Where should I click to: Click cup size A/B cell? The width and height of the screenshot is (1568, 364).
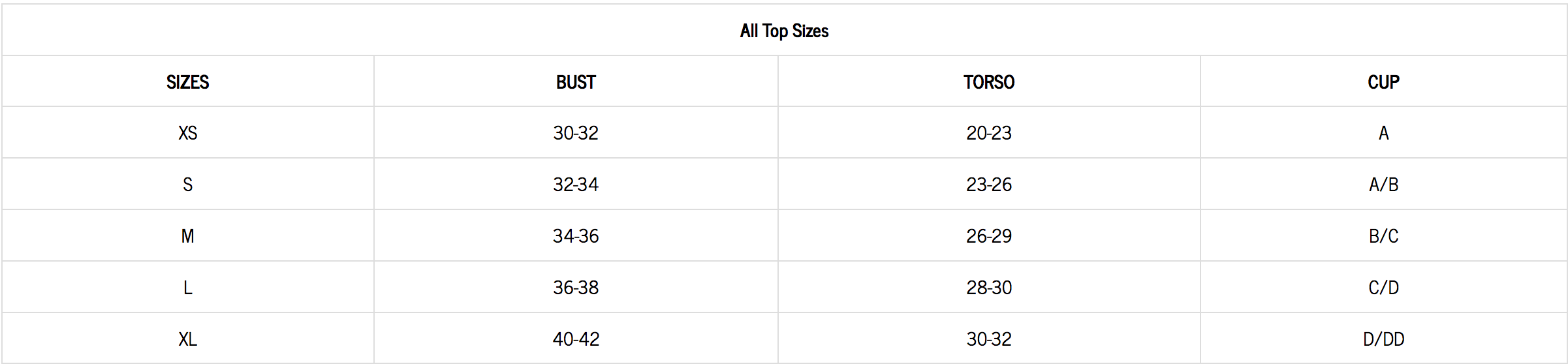[x=1383, y=185]
